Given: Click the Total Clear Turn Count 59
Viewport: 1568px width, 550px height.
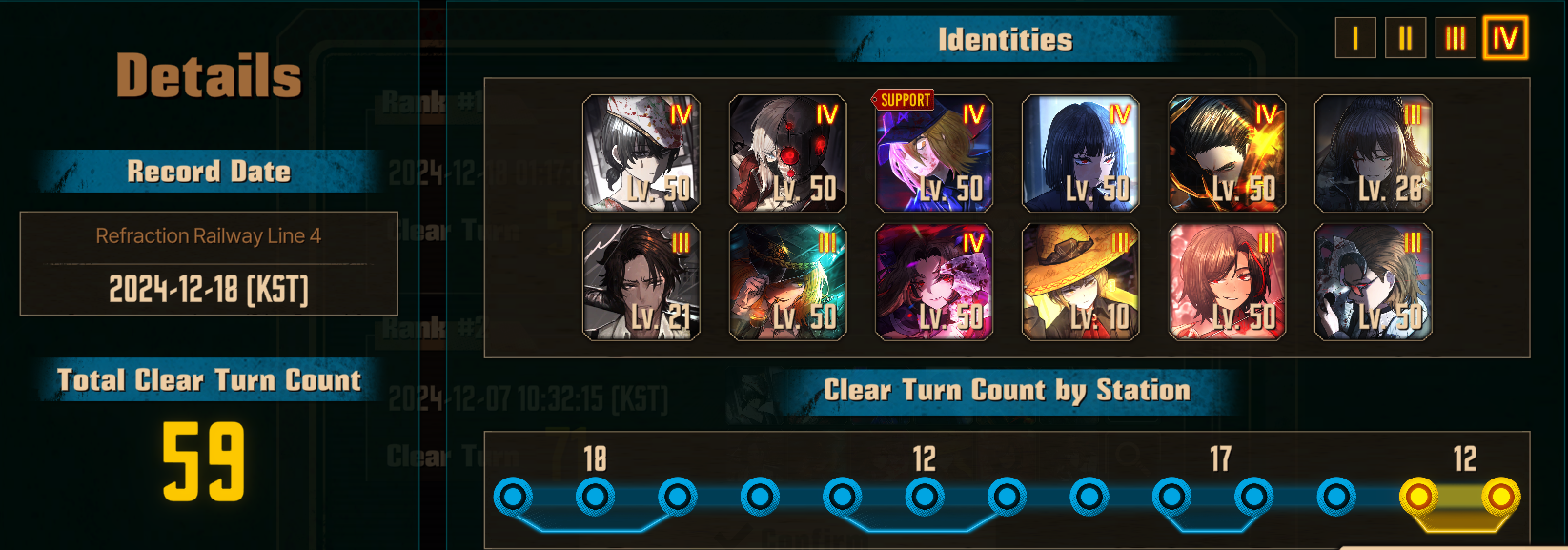Looking at the screenshot, I should [x=204, y=462].
